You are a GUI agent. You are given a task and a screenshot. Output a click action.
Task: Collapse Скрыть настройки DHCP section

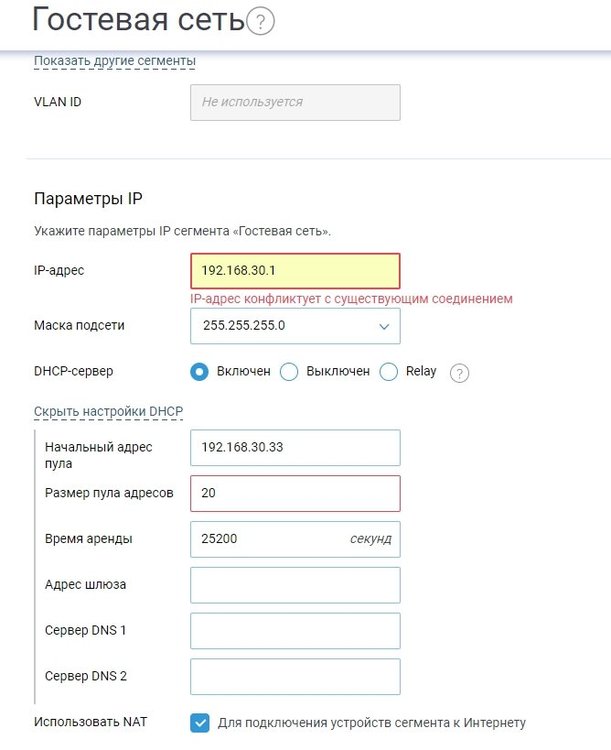pos(109,411)
